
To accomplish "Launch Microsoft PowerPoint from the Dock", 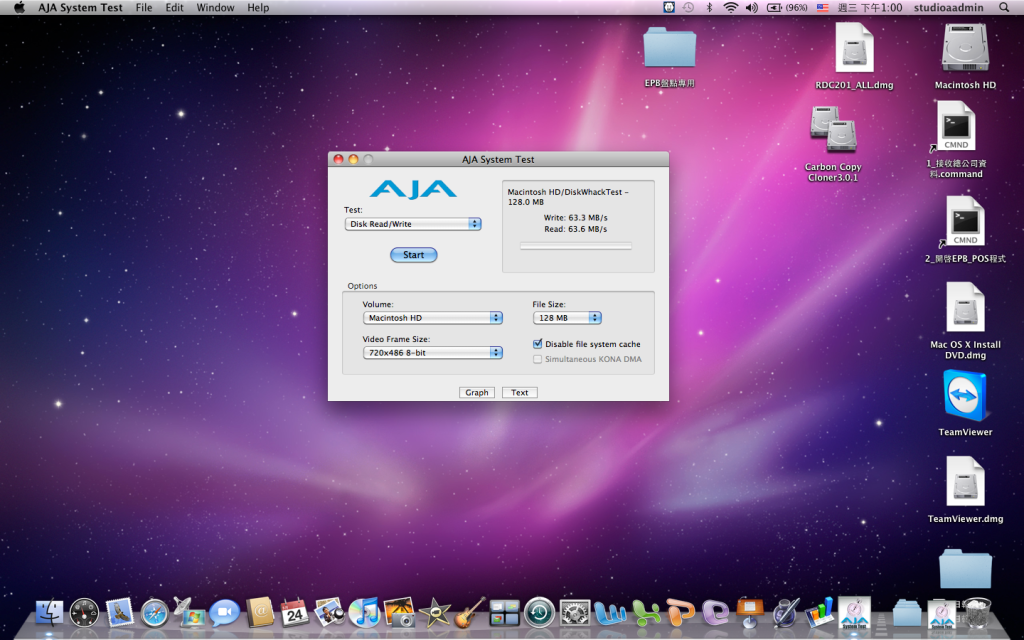I will [x=680, y=613].
